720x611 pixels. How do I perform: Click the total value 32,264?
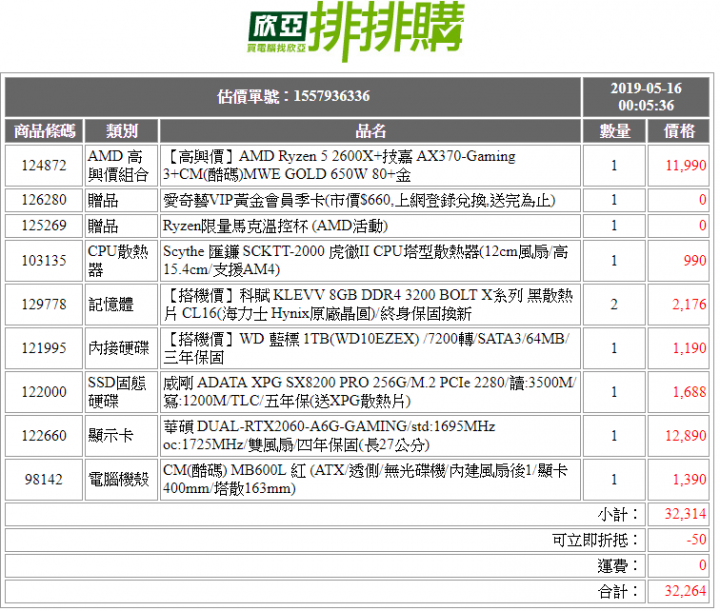tap(685, 591)
